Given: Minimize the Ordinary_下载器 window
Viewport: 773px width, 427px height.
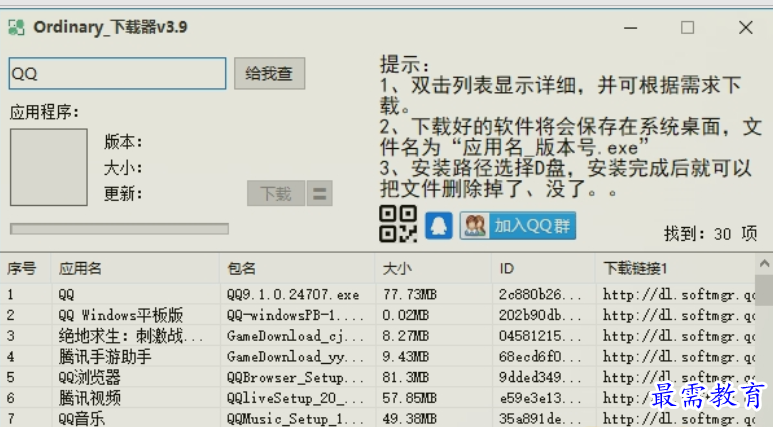Looking at the screenshot, I should coord(631,28).
